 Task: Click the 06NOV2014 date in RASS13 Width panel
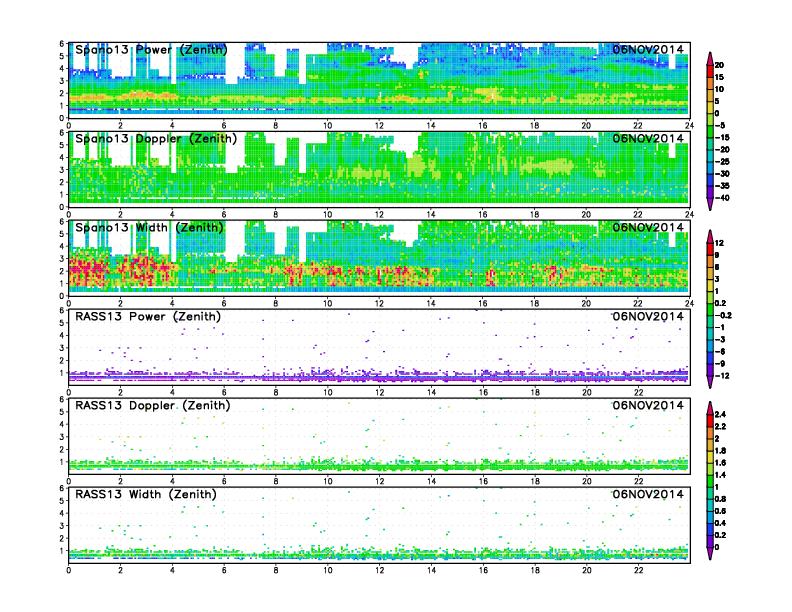point(648,495)
